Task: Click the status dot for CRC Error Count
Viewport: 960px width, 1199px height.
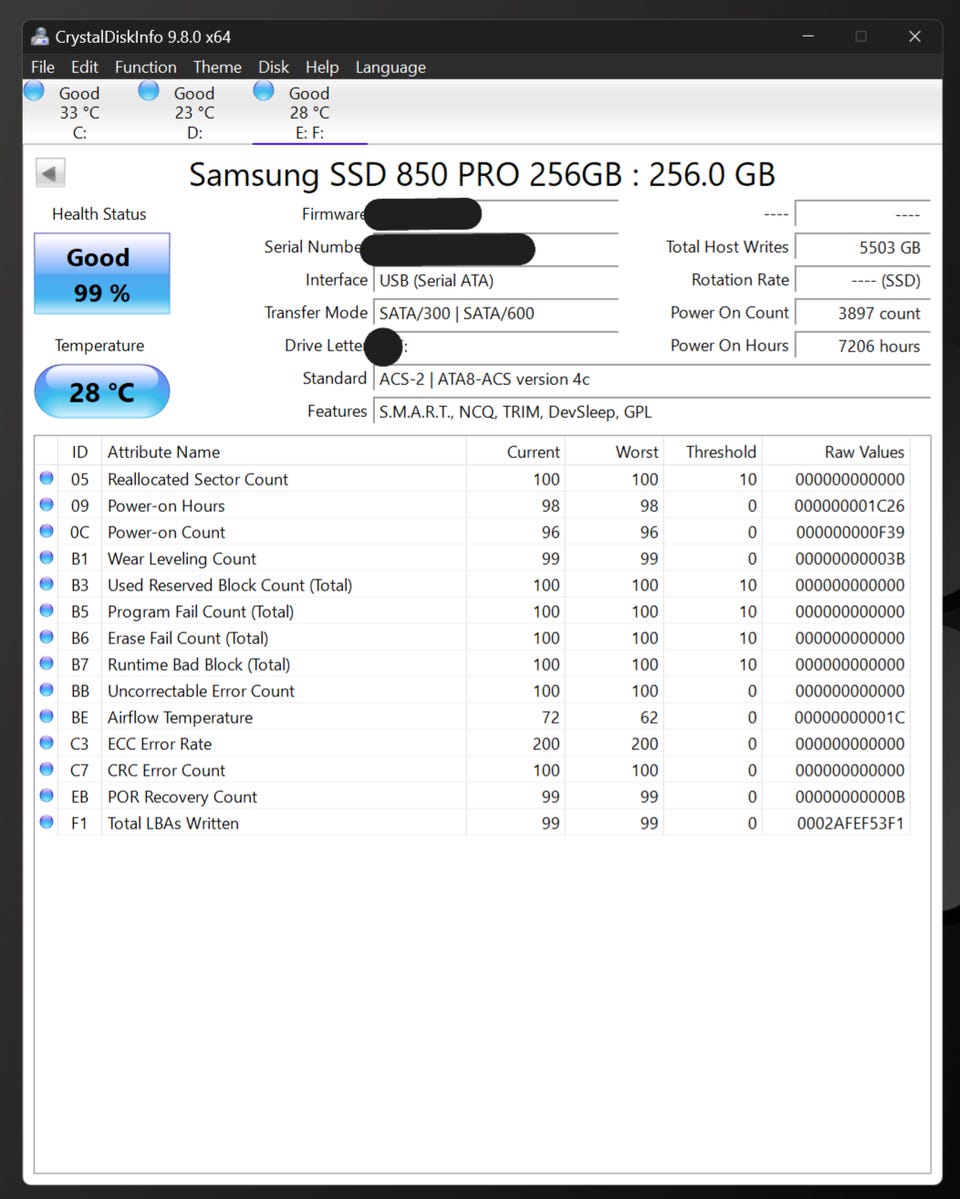Action: pyautogui.click(x=47, y=769)
